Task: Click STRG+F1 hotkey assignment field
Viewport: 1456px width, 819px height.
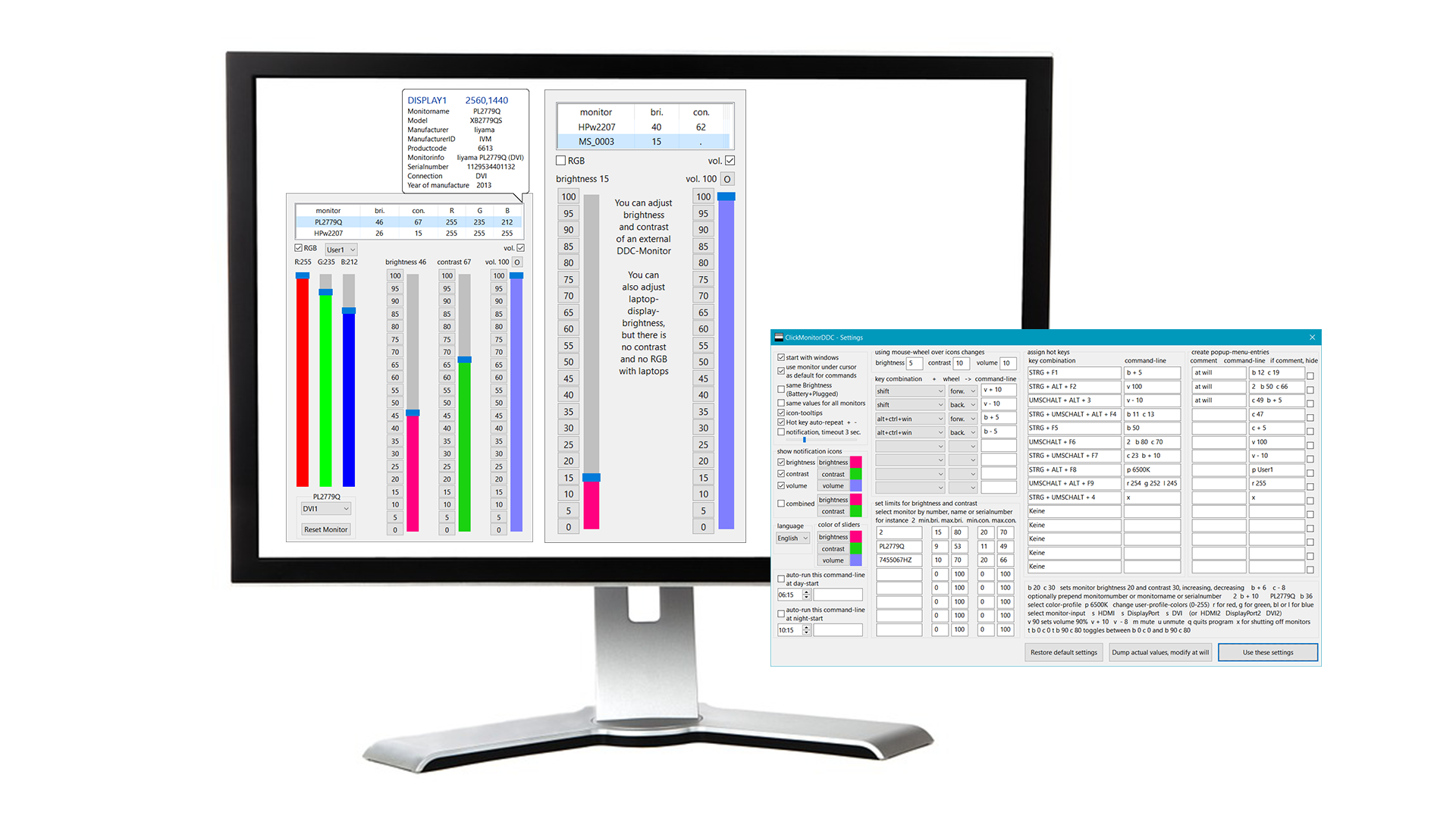Action: [1071, 373]
